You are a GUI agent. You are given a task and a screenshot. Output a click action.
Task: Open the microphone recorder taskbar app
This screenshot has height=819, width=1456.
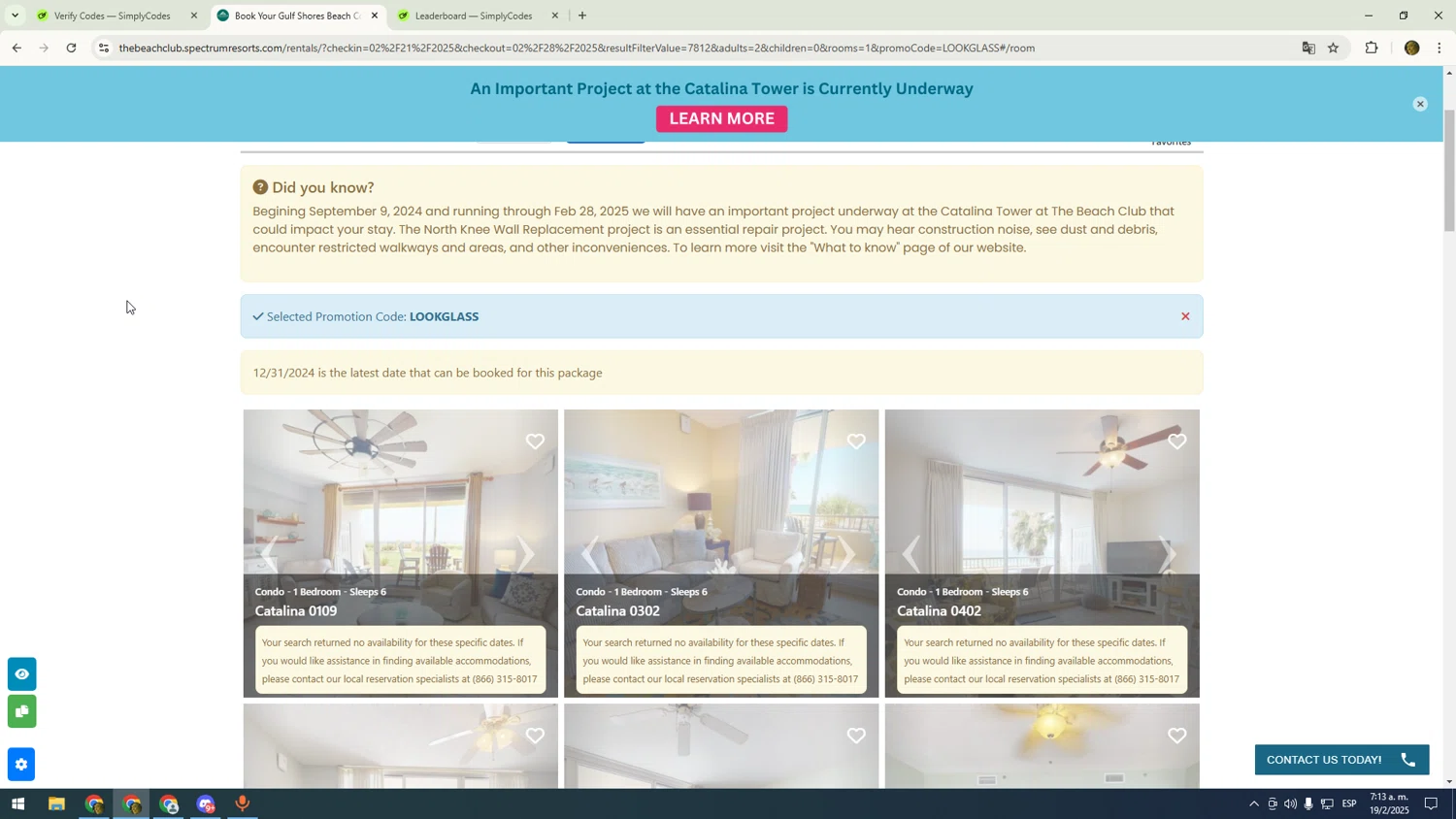tap(243, 804)
